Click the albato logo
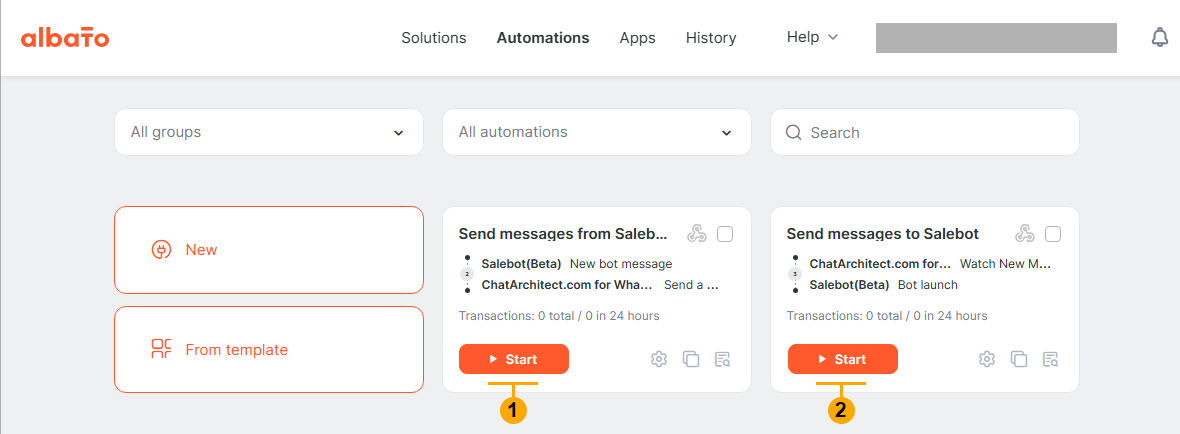 pos(65,38)
